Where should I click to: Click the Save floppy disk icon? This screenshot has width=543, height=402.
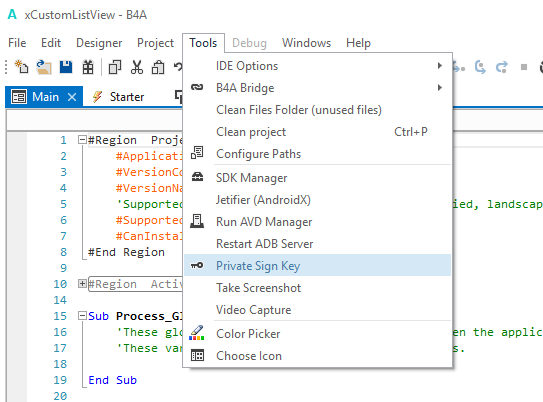tap(66, 67)
